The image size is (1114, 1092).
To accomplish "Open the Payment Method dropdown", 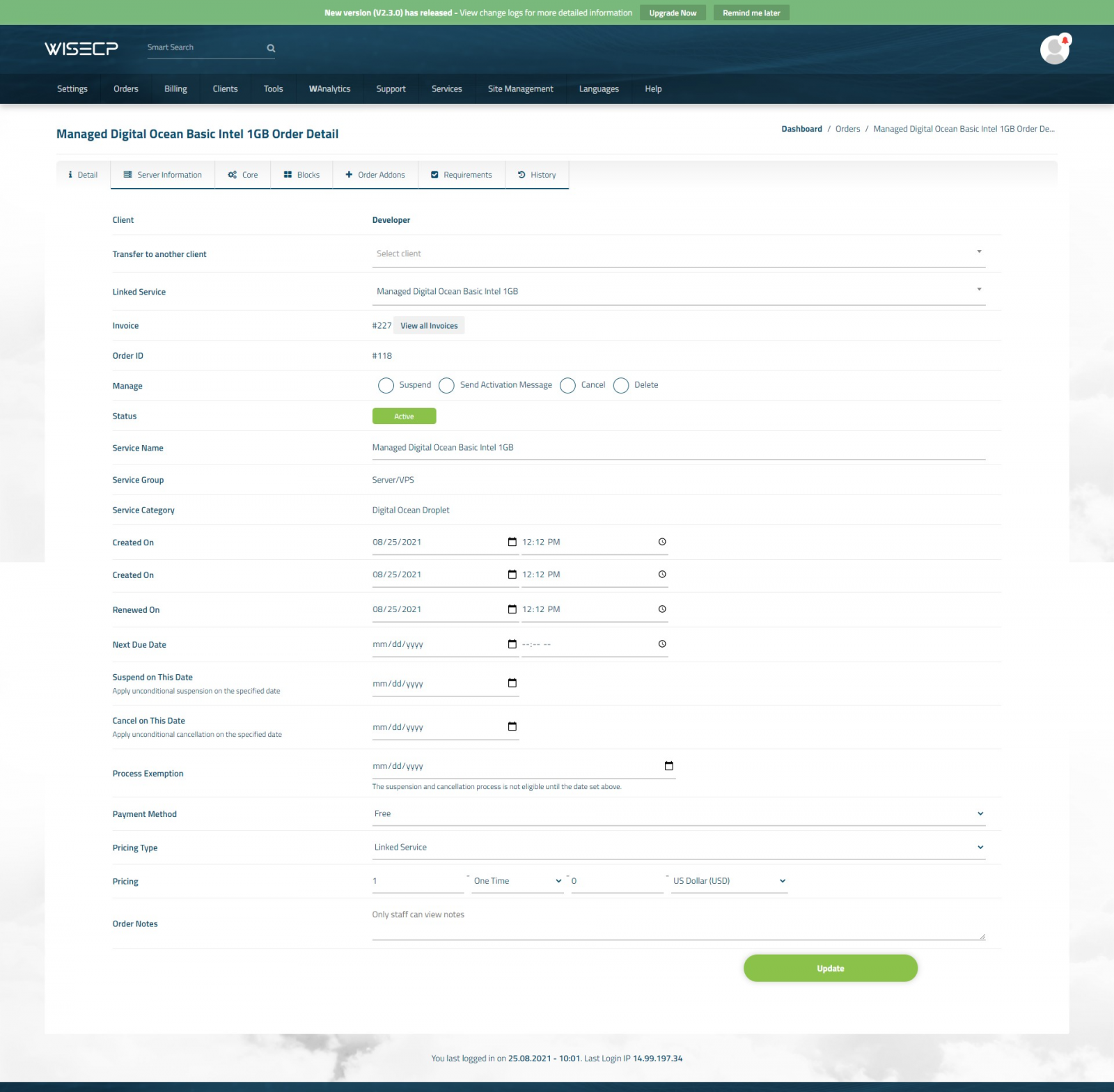I will coord(679,813).
